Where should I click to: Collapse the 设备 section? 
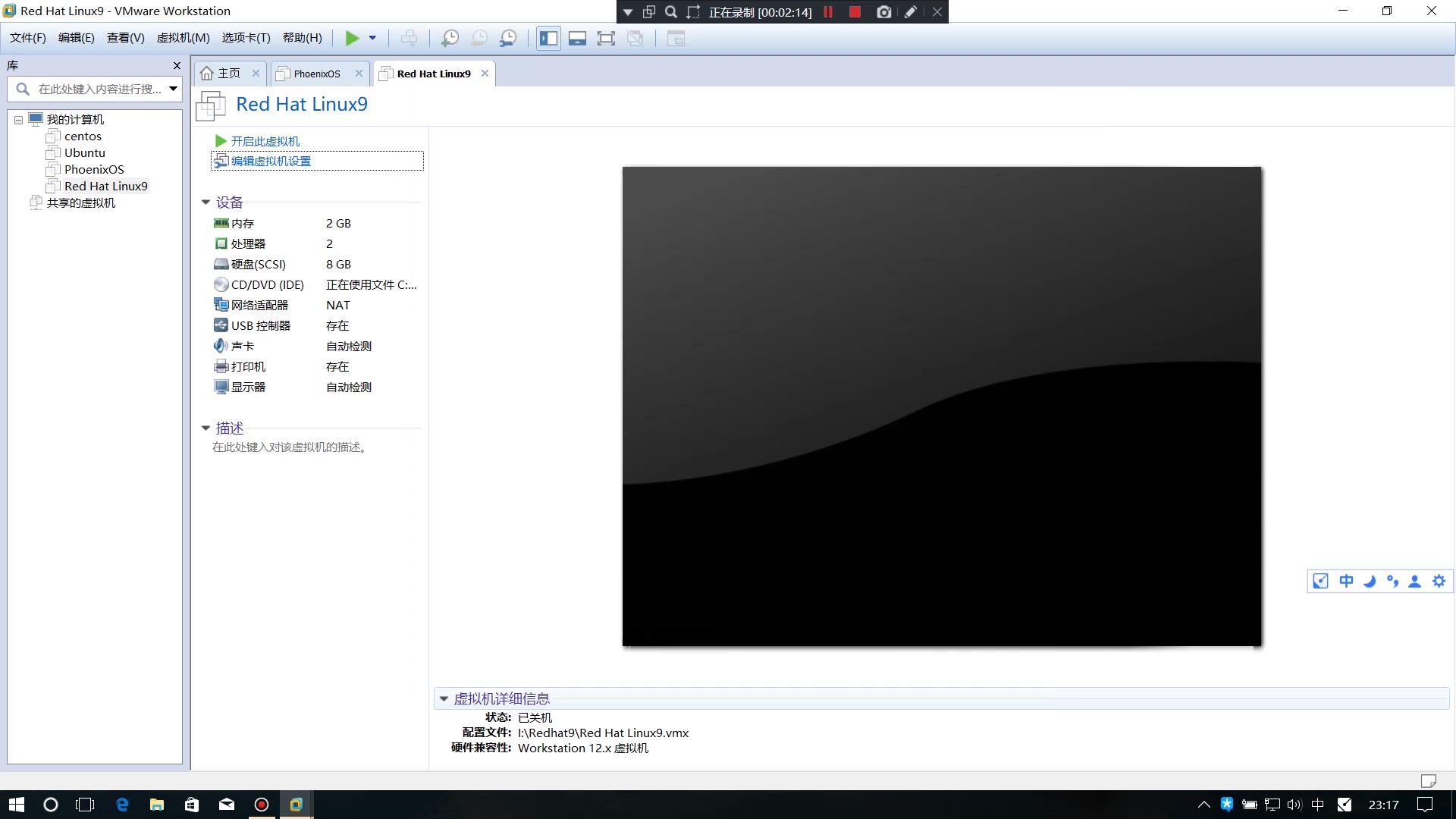(206, 202)
